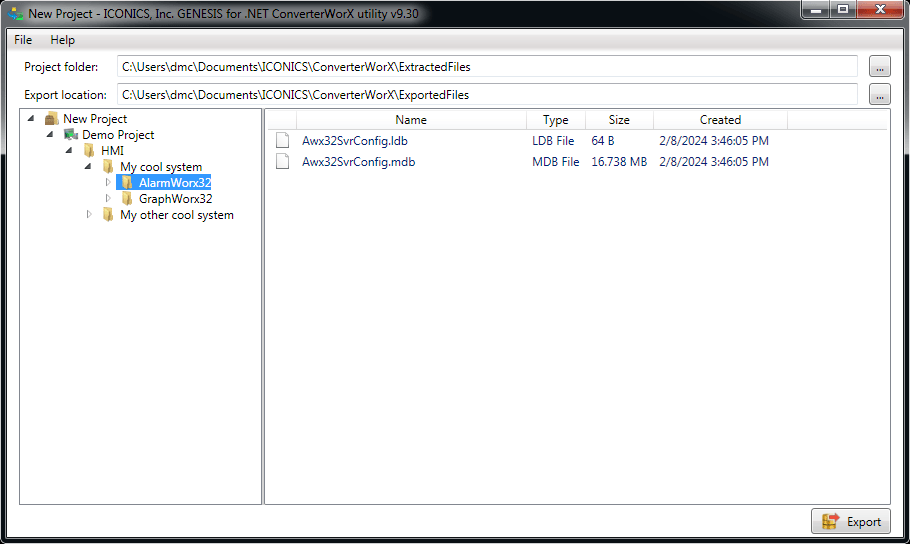Browse for the Project folder

pos(880,67)
